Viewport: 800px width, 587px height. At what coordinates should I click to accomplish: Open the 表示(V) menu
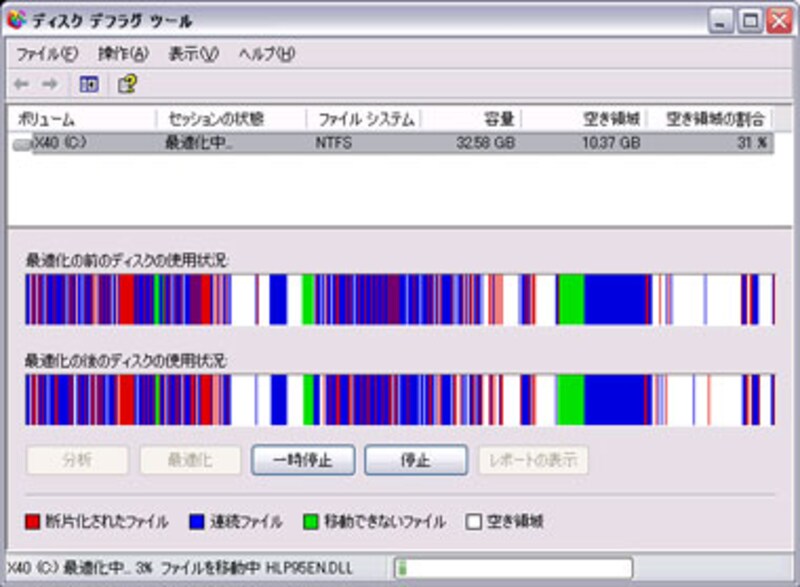[193, 54]
